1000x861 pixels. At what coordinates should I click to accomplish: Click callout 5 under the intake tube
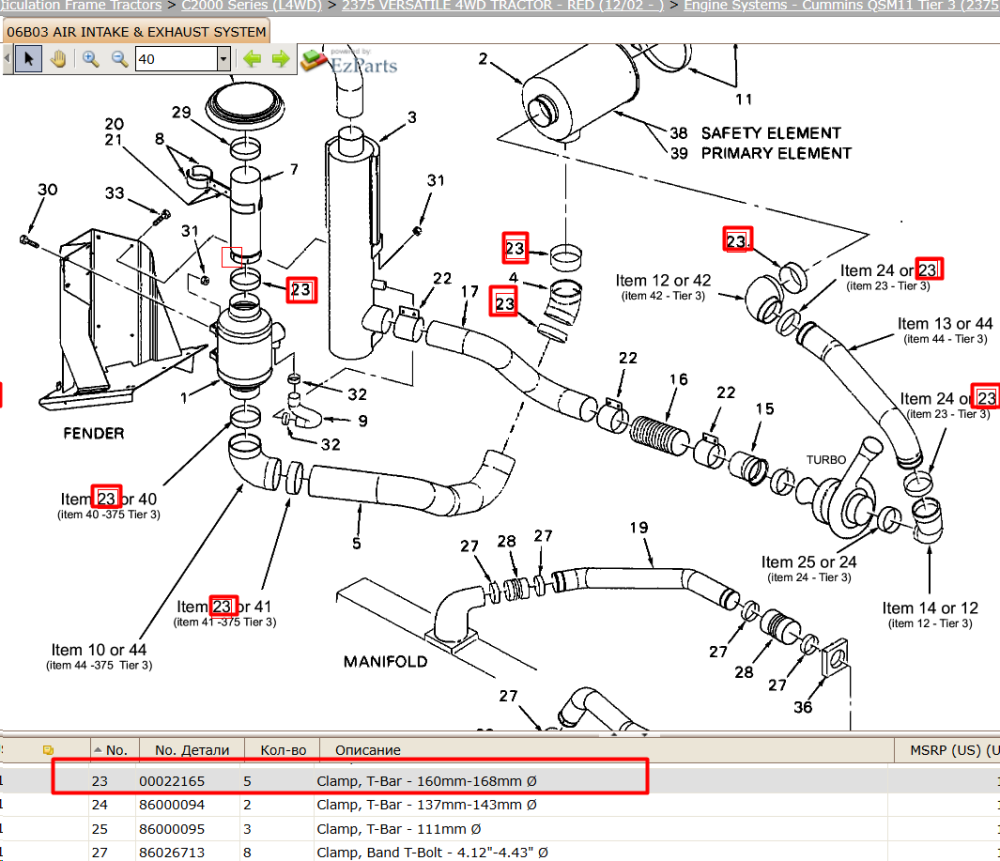pos(357,543)
